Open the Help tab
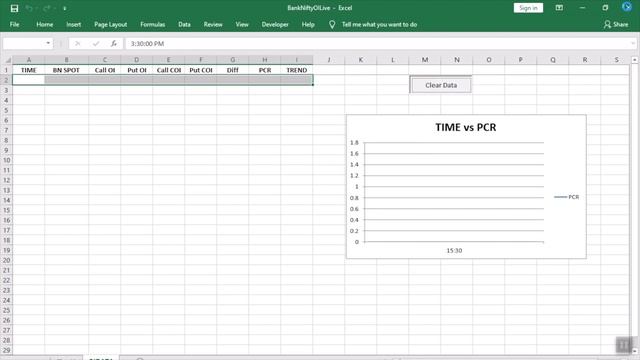Viewport: 640px width, 360px height. (x=308, y=24)
